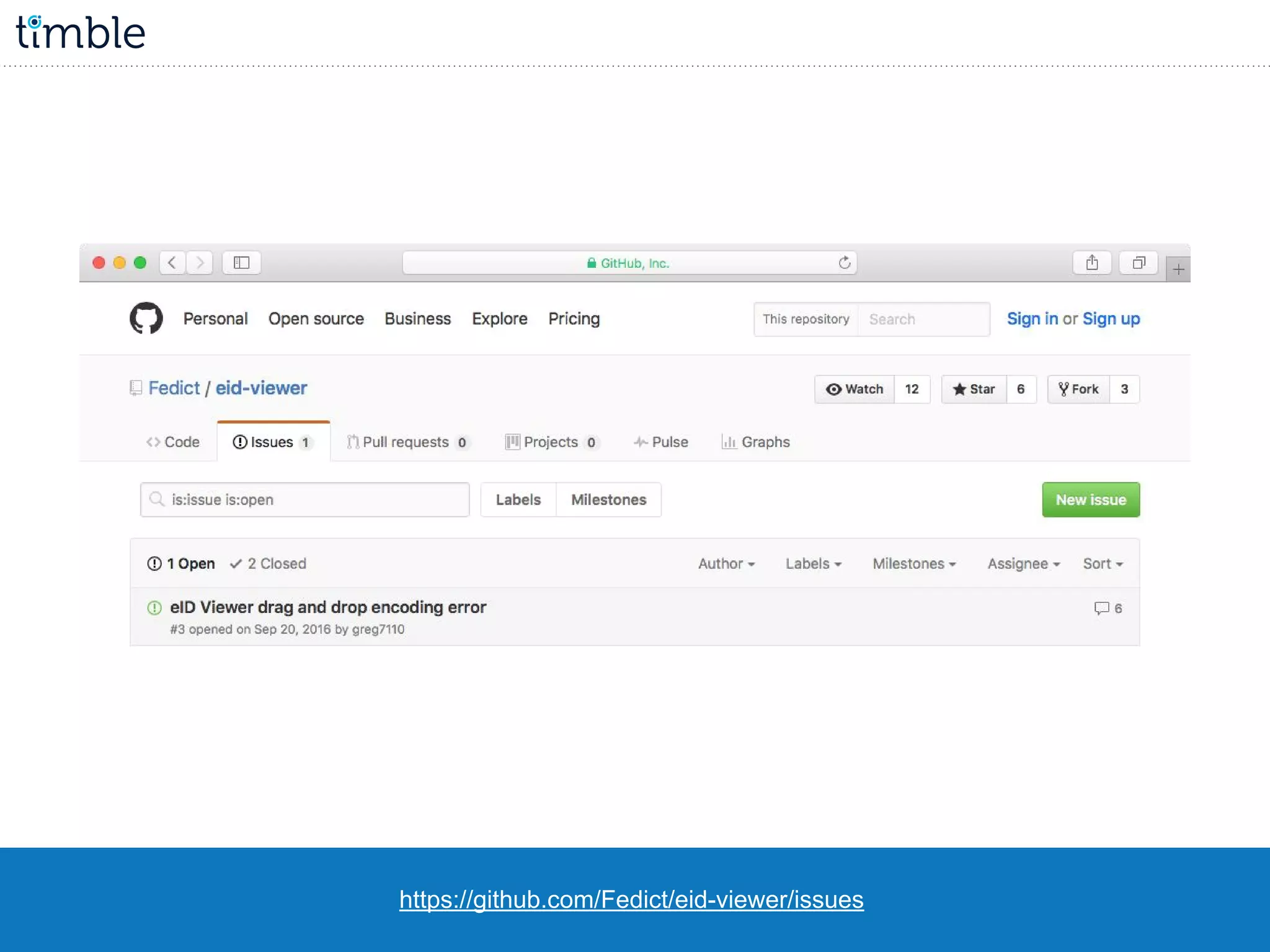Click the is:issue is:open filter field
The height and width of the screenshot is (952, 1270).
(304, 500)
